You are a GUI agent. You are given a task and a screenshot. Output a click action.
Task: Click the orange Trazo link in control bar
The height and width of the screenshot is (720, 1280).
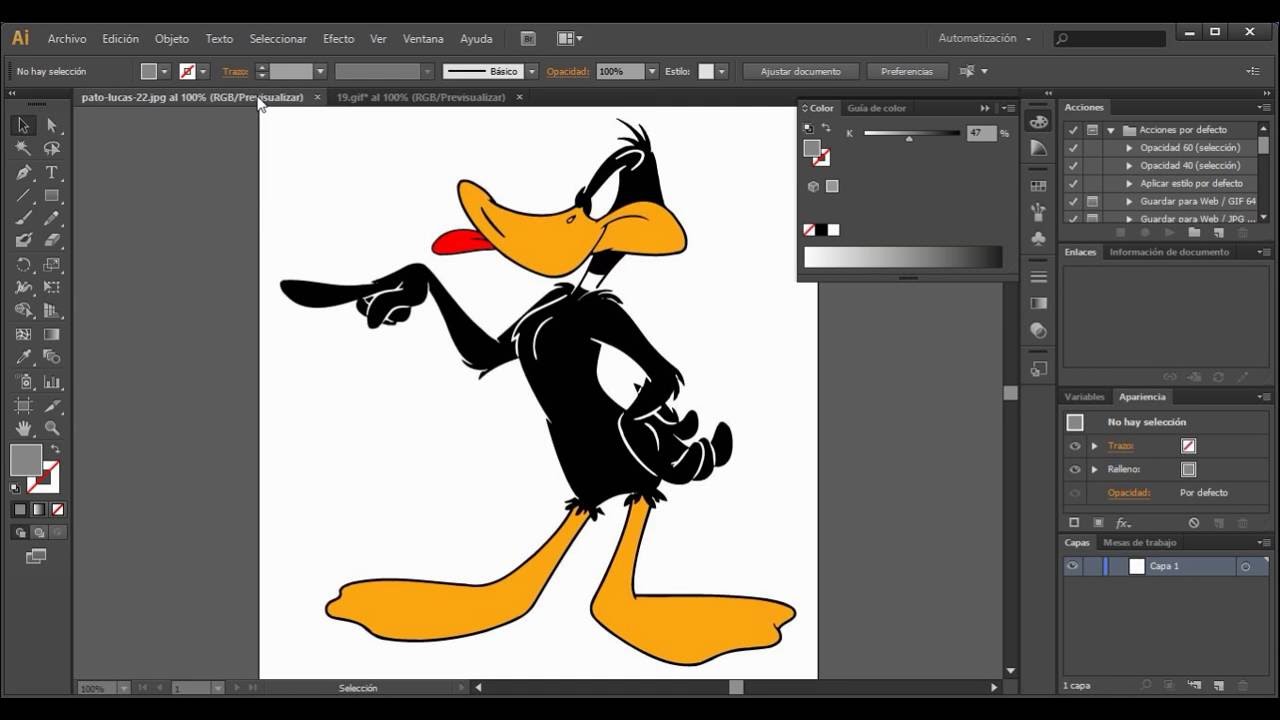235,72
